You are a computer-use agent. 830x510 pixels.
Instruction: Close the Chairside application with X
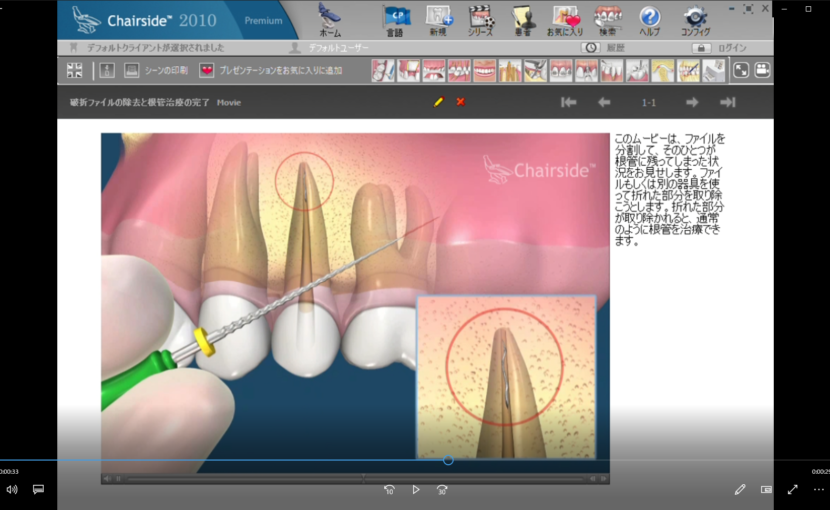[x=765, y=9]
